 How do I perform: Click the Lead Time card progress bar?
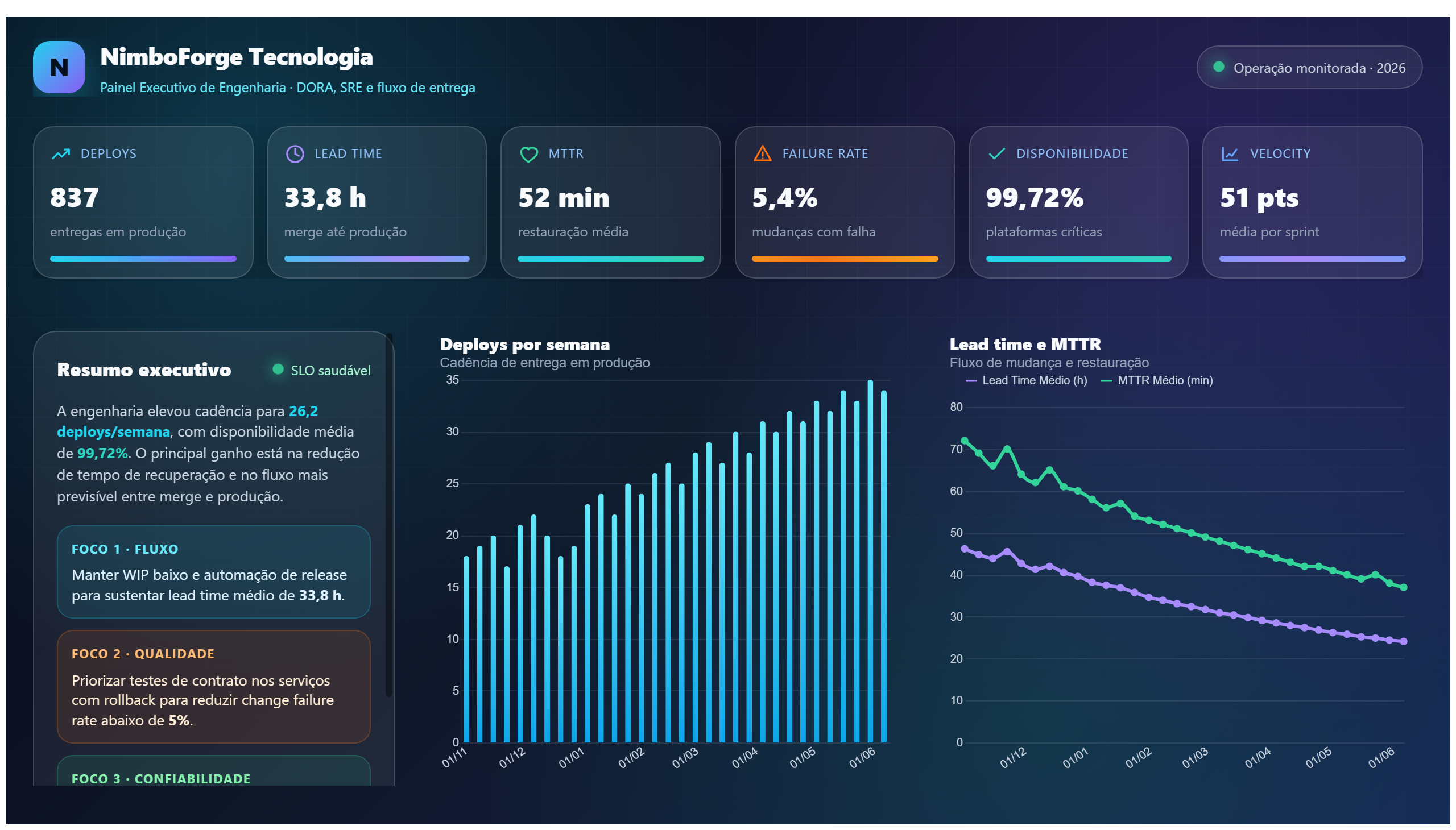click(x=377, y=259)
